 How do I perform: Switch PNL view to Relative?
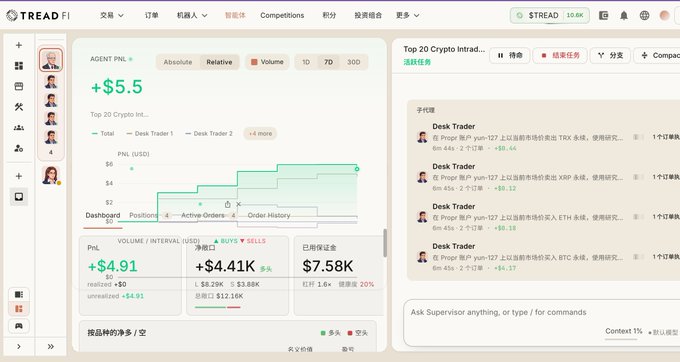tap(219, 62)
